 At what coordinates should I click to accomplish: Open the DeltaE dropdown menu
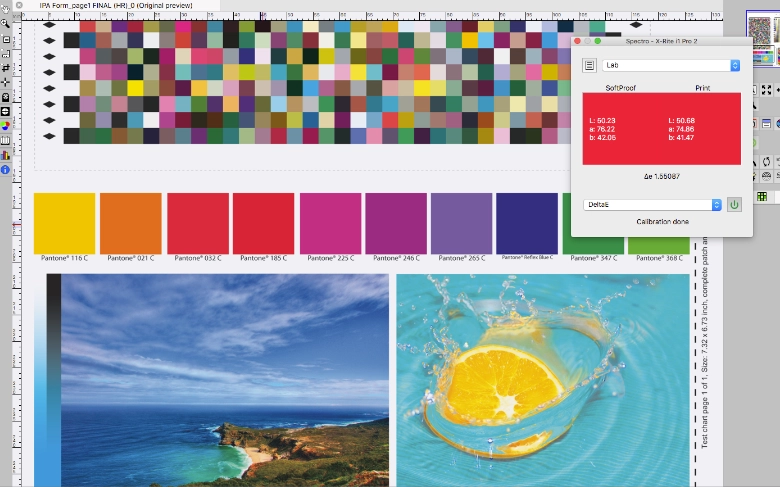click(x=652, y=204)
